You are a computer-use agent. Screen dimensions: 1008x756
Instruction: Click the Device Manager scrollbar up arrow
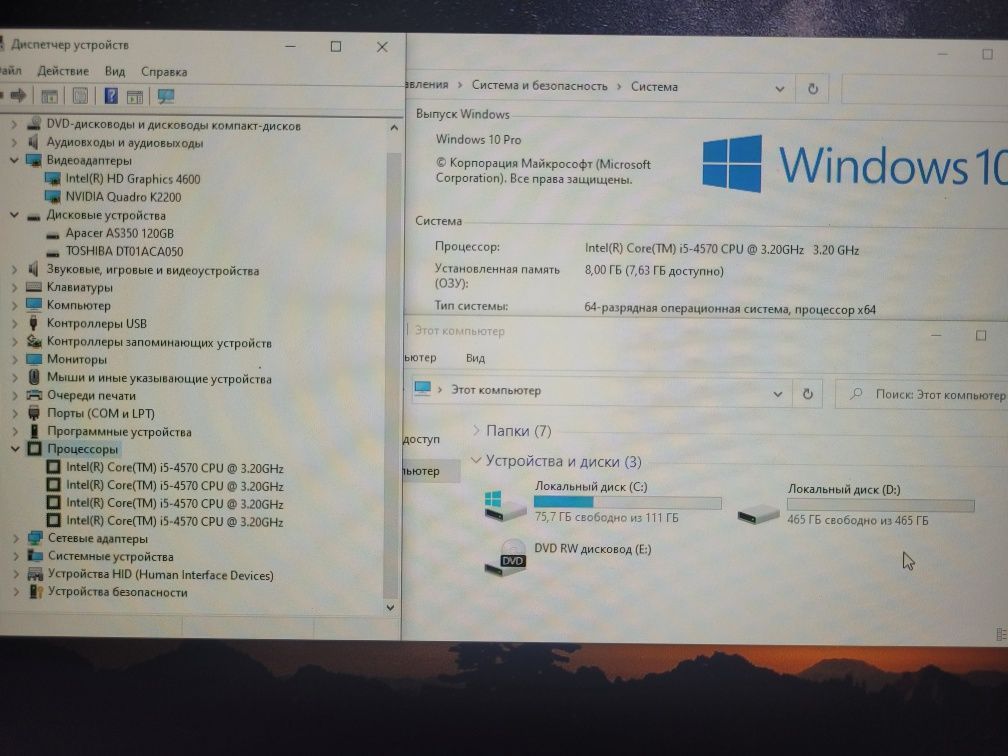(393, 128)
